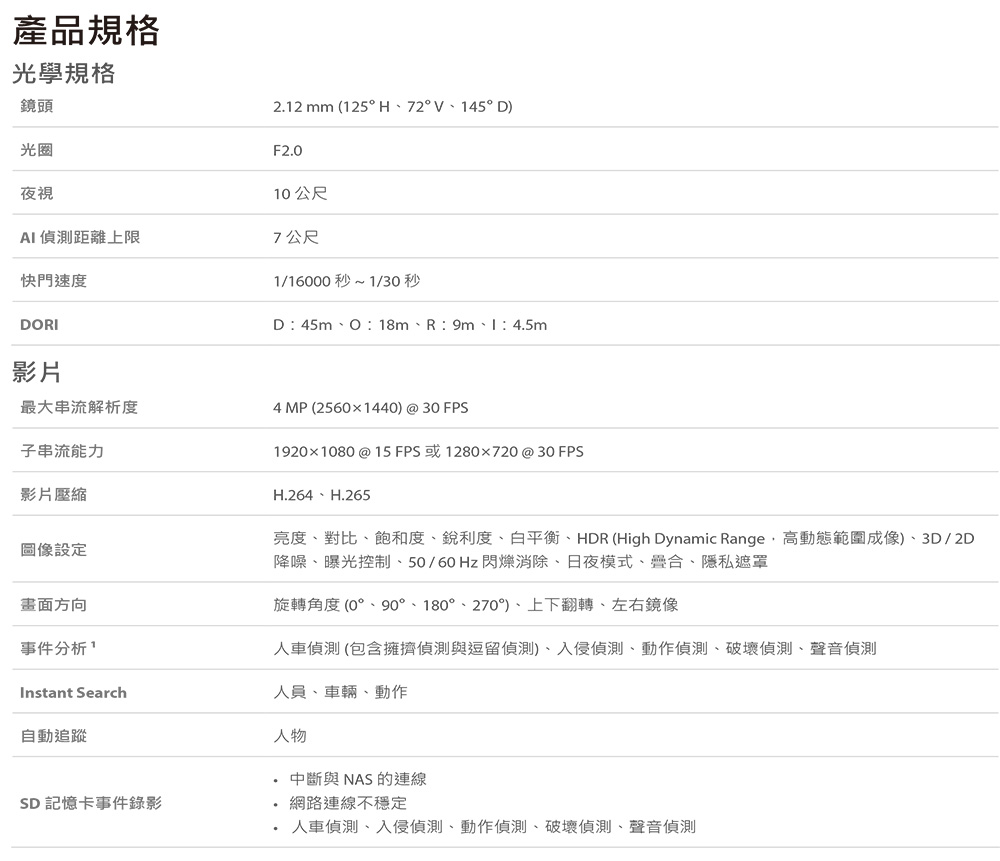Click the 事件分析 footnote superscript 1
The height and width of the screenshot is (861, 1000).
93,645
